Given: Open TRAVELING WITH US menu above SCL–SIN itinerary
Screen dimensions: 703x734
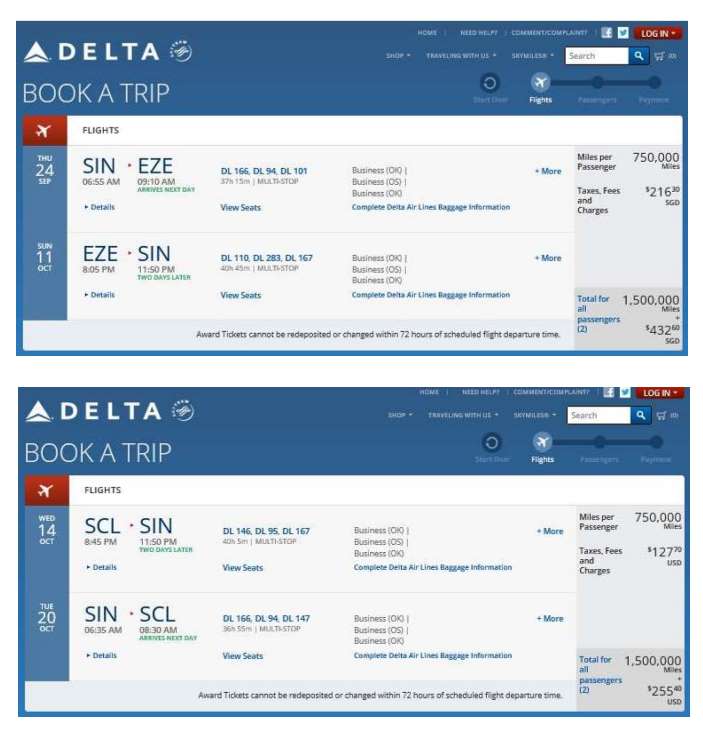Looking at the screenshot, I should (x=463, y=415).
